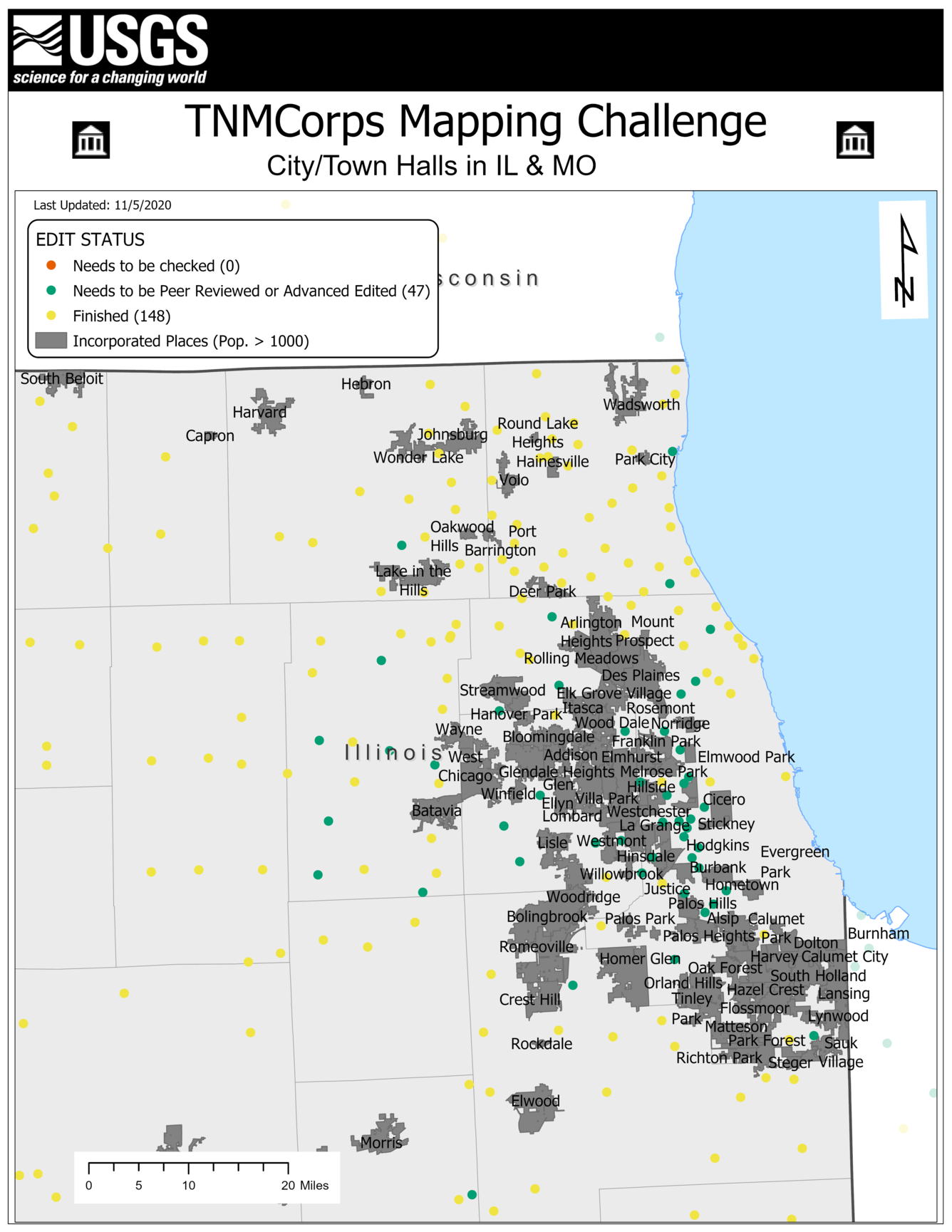Click the Elwood map label
The width and height of the screenshot is (952, 1232).
click(x=536, y=1102)
